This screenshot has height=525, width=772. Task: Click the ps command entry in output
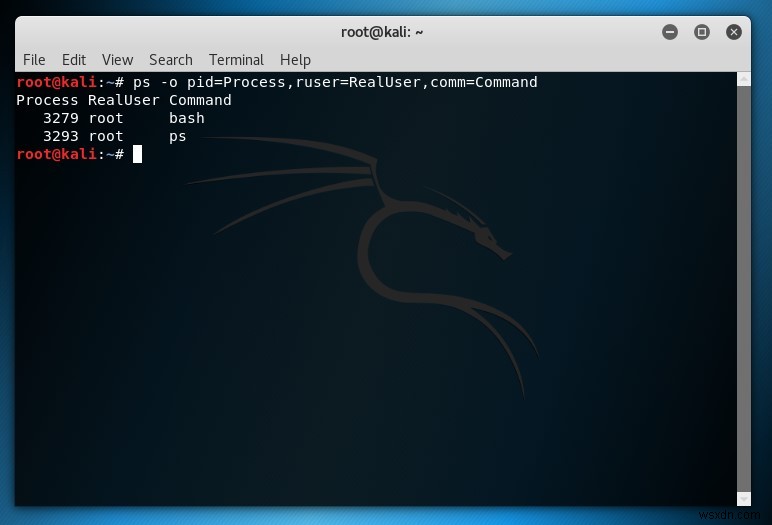coord(178,137)
